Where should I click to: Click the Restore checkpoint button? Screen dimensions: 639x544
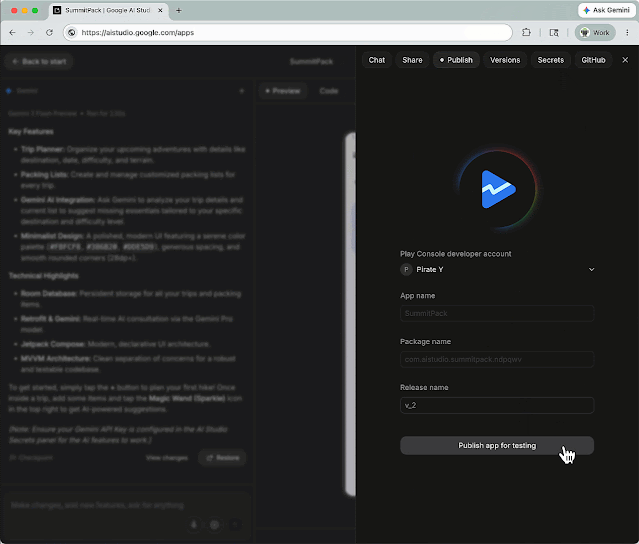point(223,458)
